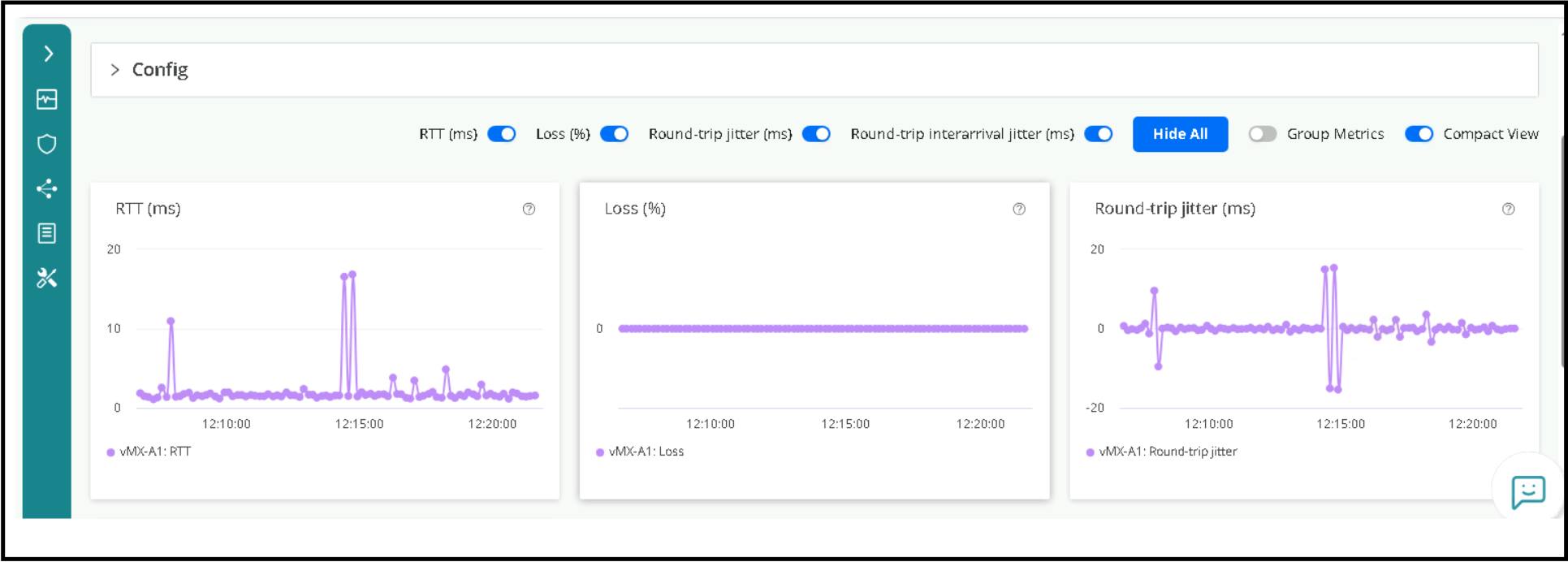Open the document list icon in sidebar
The height and width of the screenshot is (562, 1568).
47,233
